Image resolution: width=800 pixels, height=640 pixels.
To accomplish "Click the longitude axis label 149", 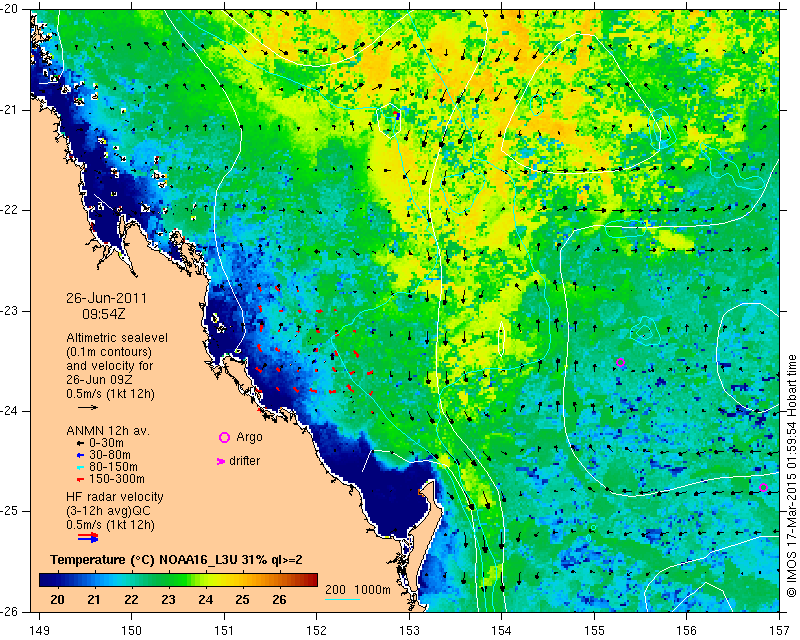I will (39, 631).
